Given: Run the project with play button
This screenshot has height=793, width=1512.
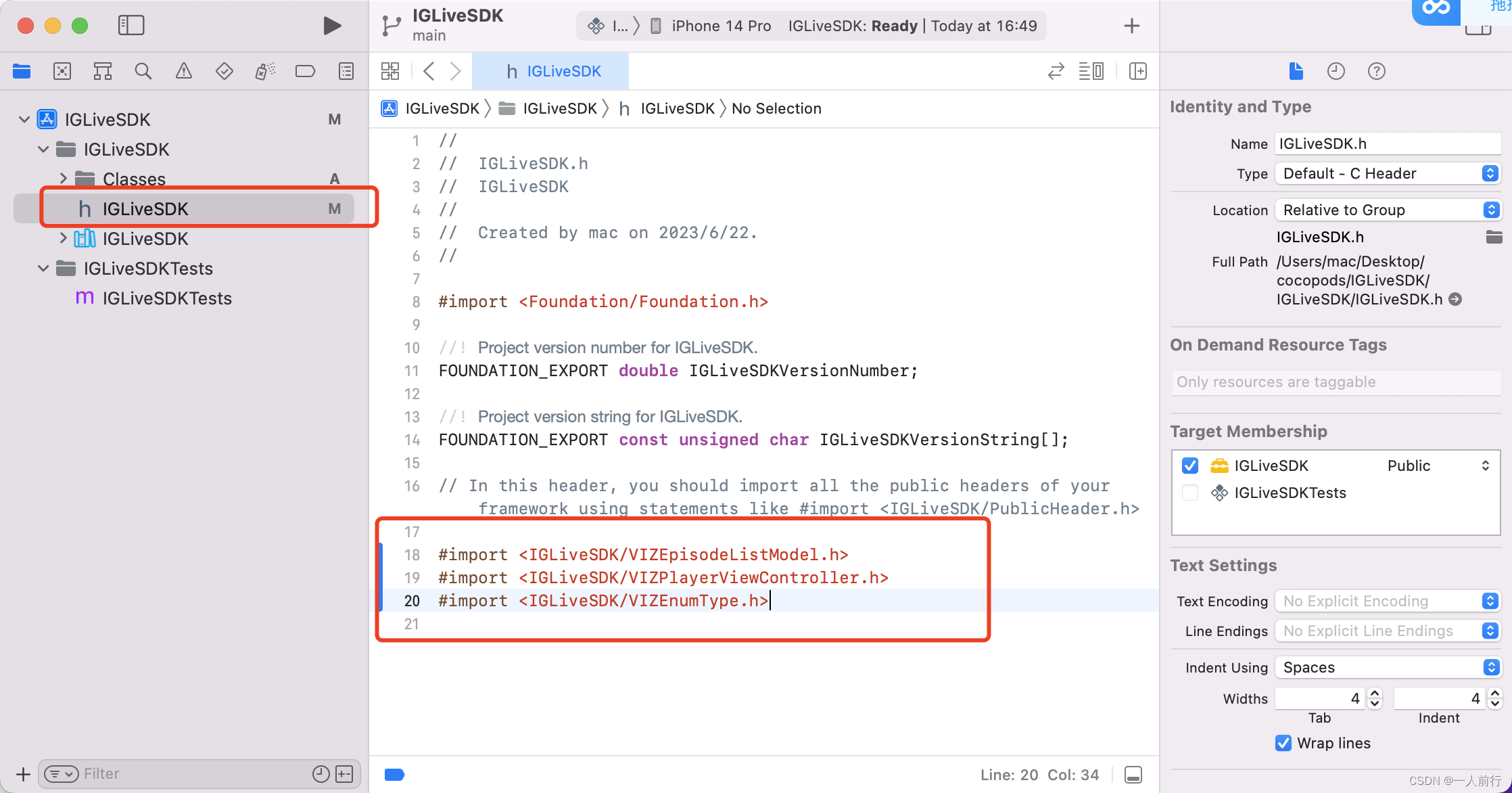Looking at the screenshot, I should coord(331,26).
